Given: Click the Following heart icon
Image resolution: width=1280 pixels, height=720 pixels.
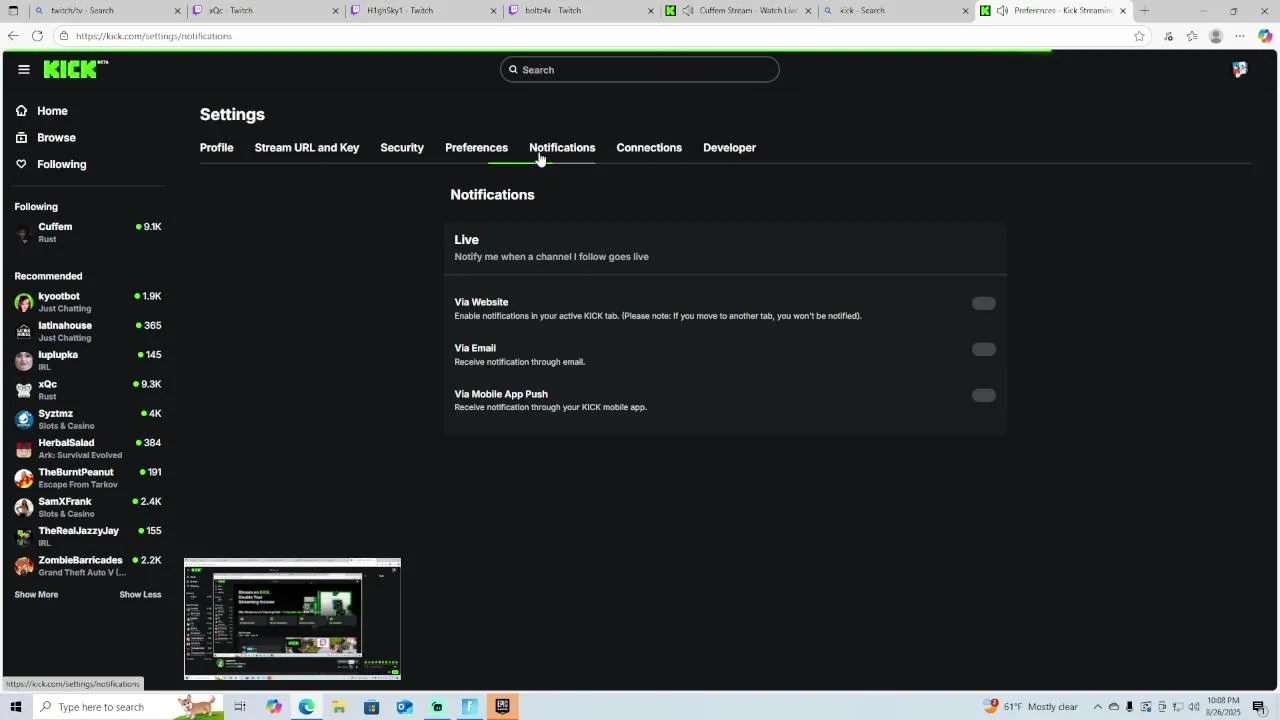Looking at the screenshot, I should [x=21, y=164].
